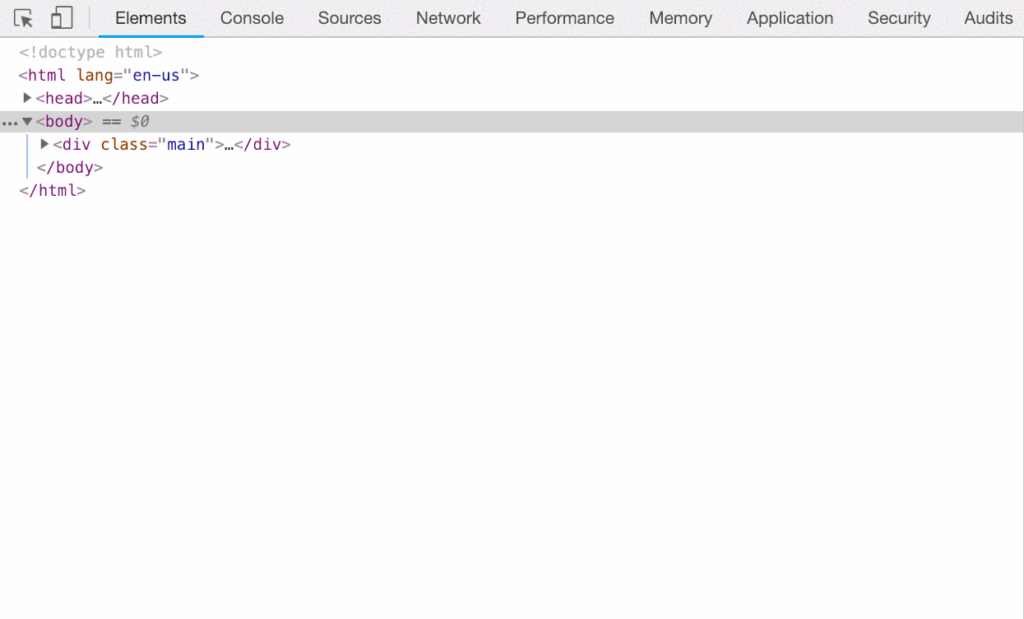Show the Audits tab

(988, 18)
